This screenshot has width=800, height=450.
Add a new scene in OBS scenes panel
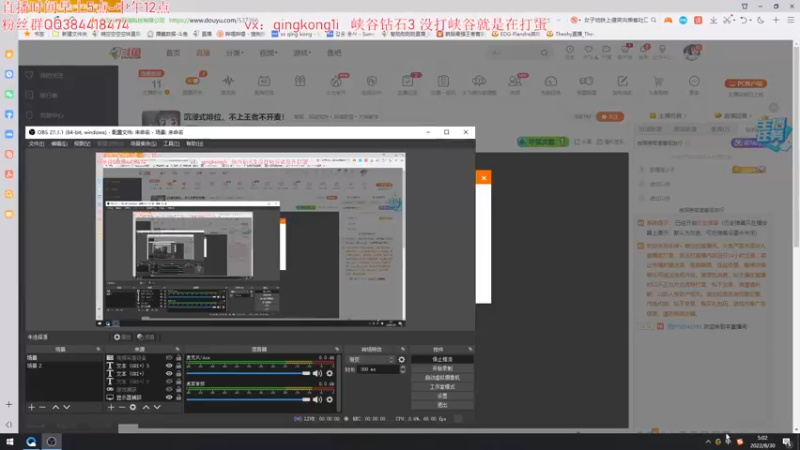click(x=32, y=407)
